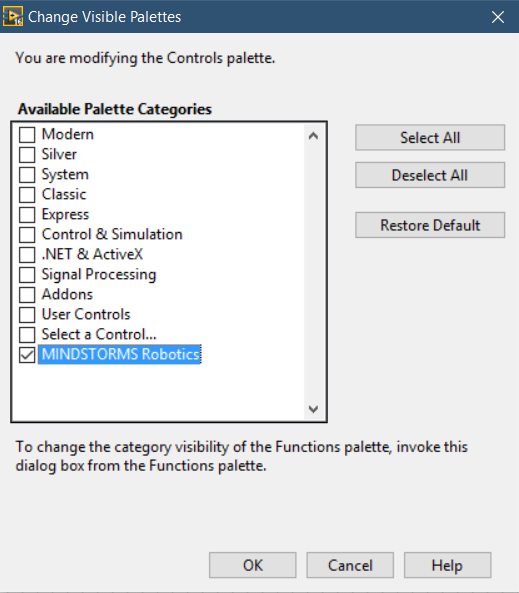Select the 'Select a Control...' list item
519x593 pixels.
pos(99,334)
